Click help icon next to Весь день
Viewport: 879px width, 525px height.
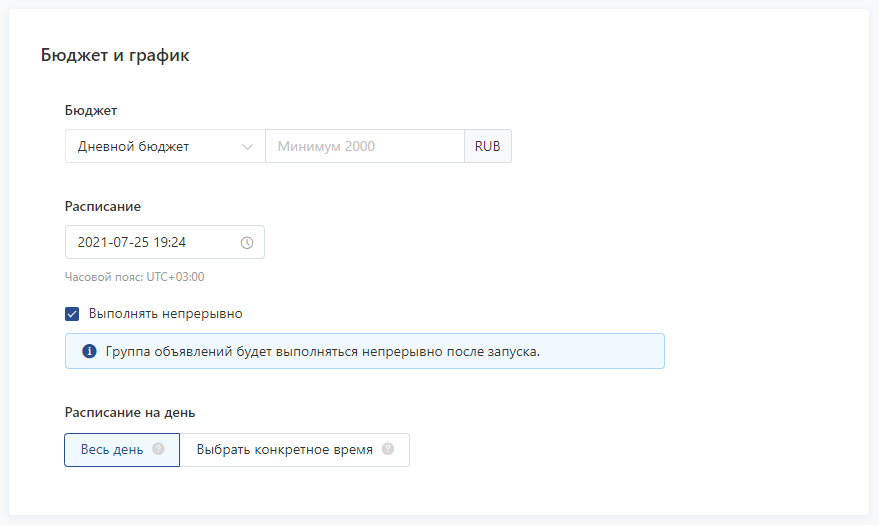[x=159, y=449]
